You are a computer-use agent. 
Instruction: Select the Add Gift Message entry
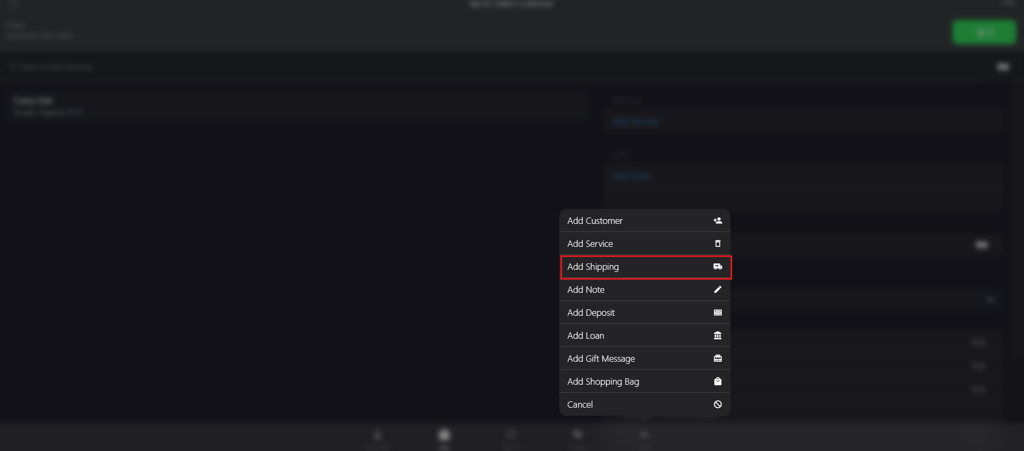645,358
